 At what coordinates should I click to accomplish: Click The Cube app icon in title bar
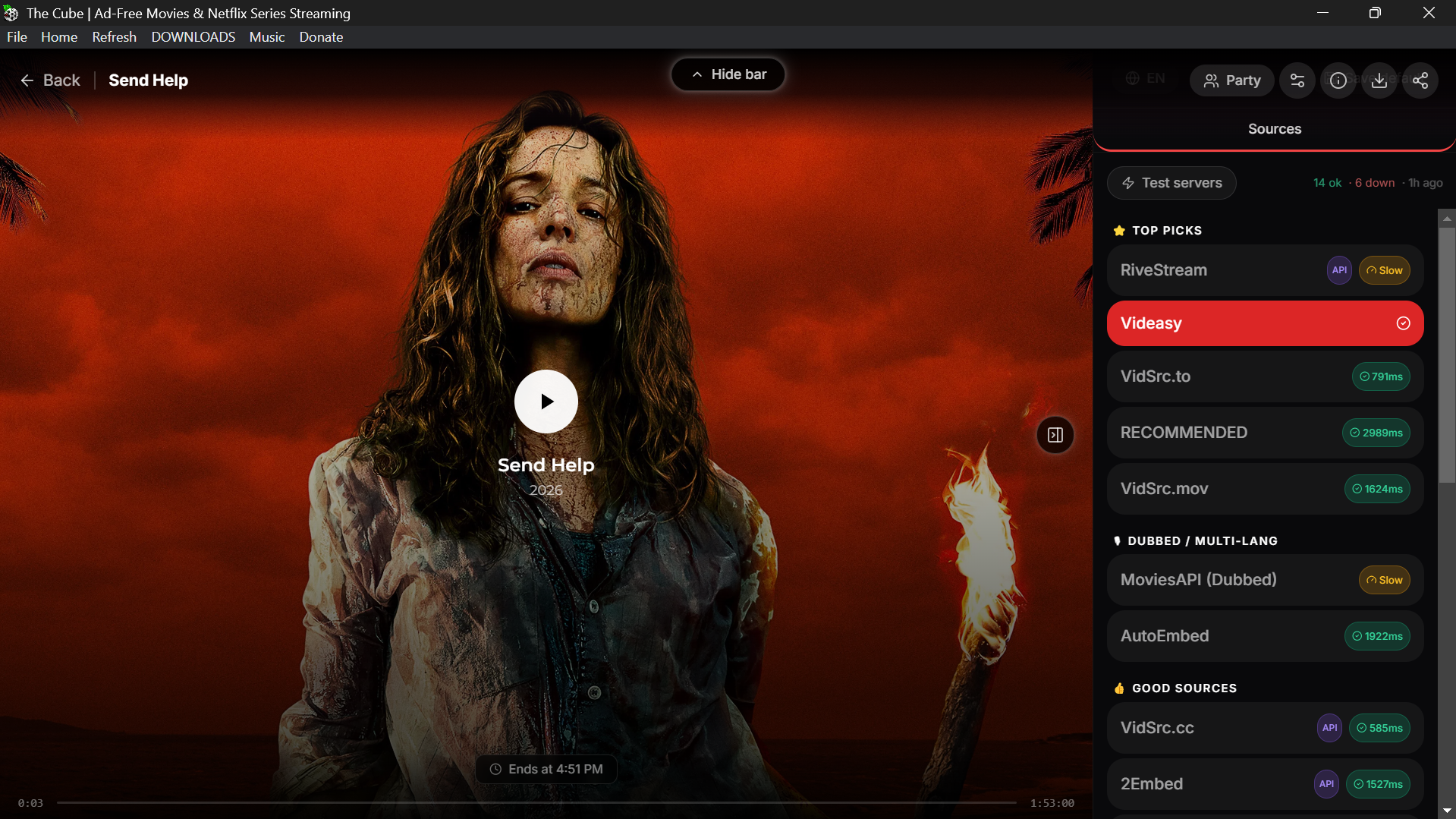pos(11,13)
